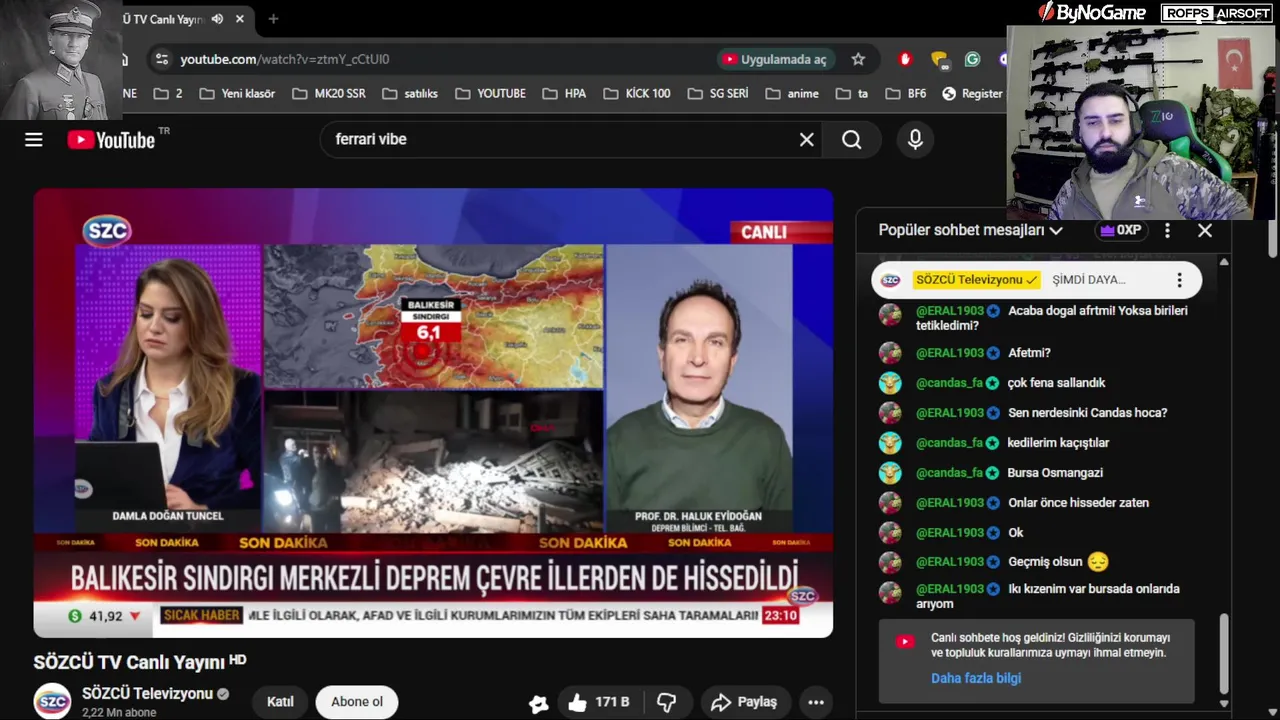Open the YouTube hamburger guide menu
1280x720 pixels.
pyautogui.click(x=34, y=140)
